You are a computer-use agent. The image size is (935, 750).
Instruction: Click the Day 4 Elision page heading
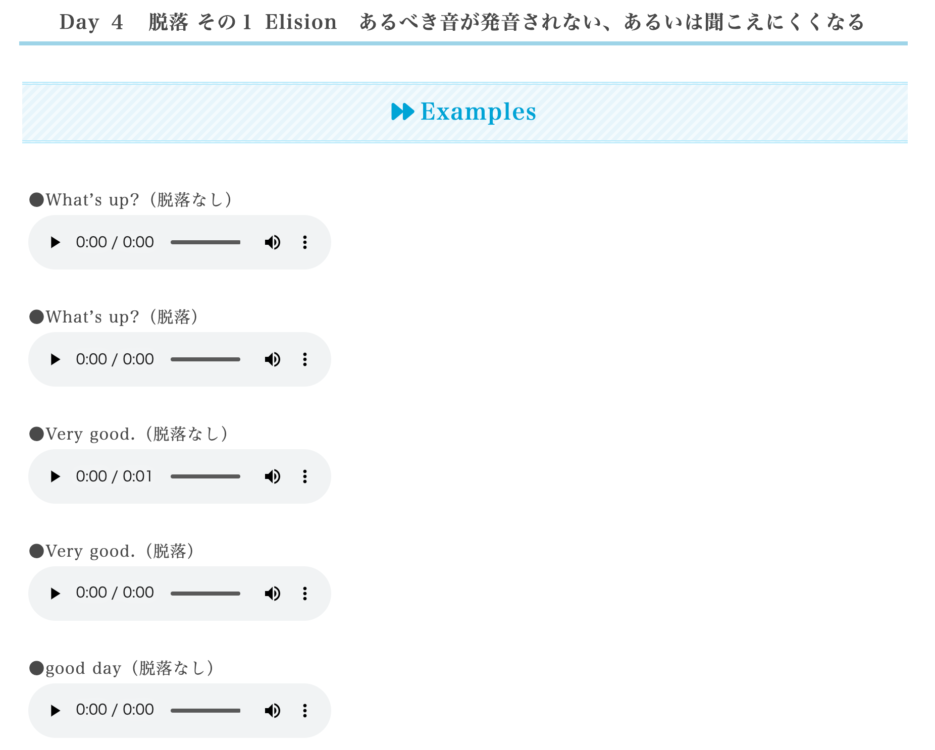tap(462, 22)
